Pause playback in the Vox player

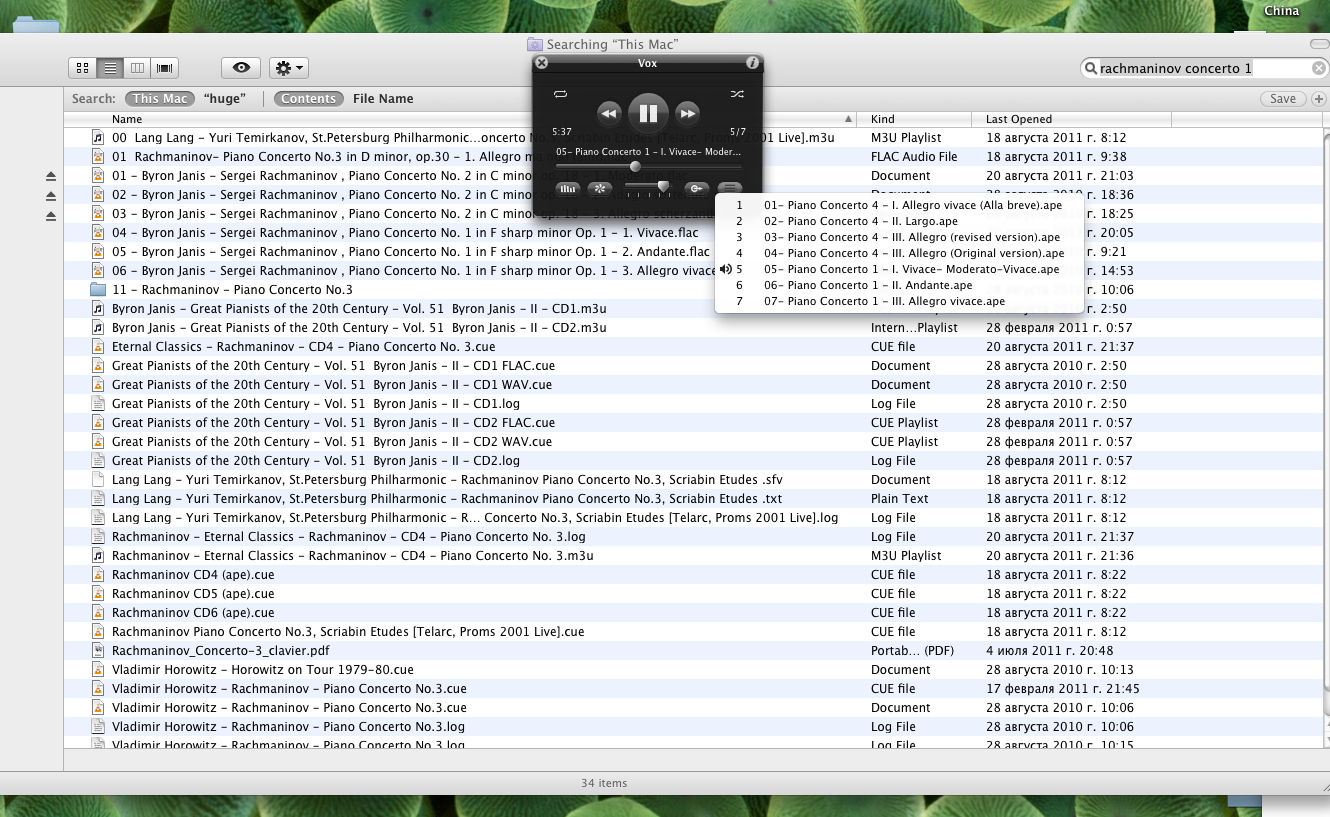pos(648,113)
